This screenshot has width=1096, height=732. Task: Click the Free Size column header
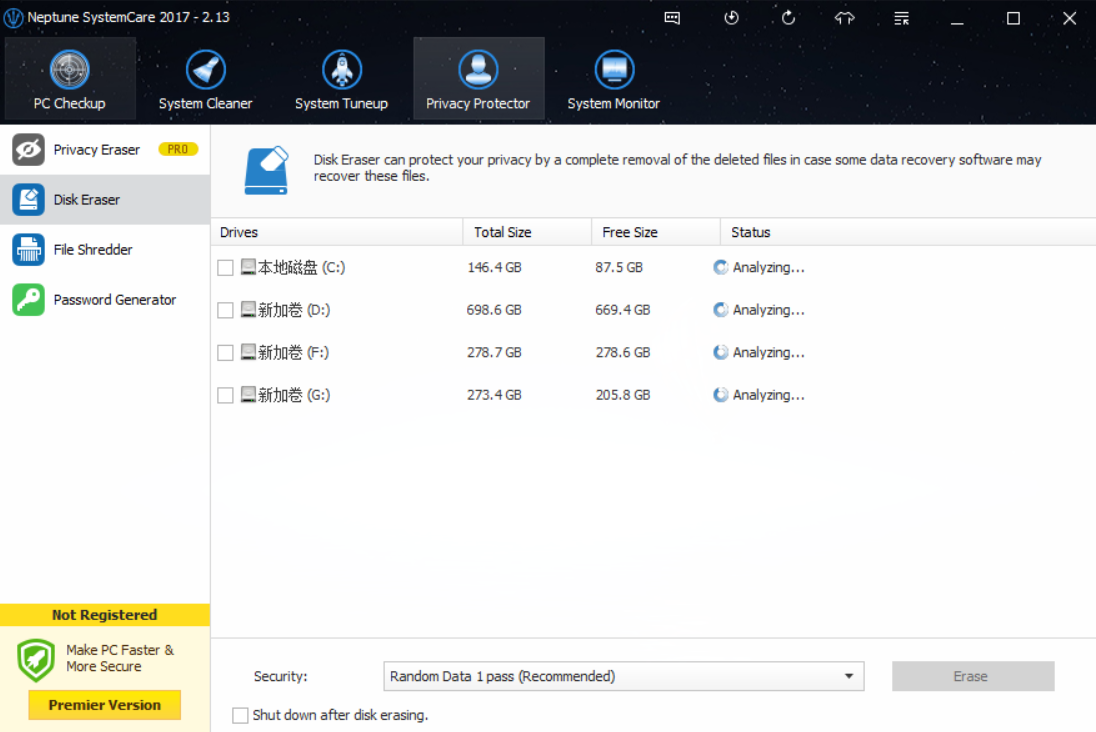click(656, 232)
